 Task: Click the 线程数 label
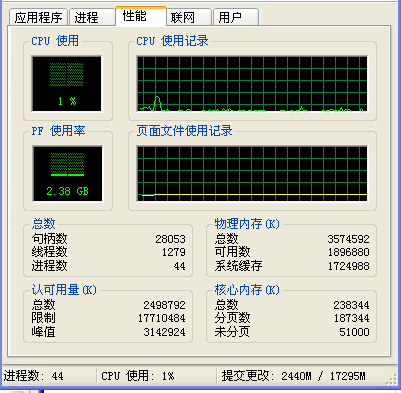(x=49, y=252)
